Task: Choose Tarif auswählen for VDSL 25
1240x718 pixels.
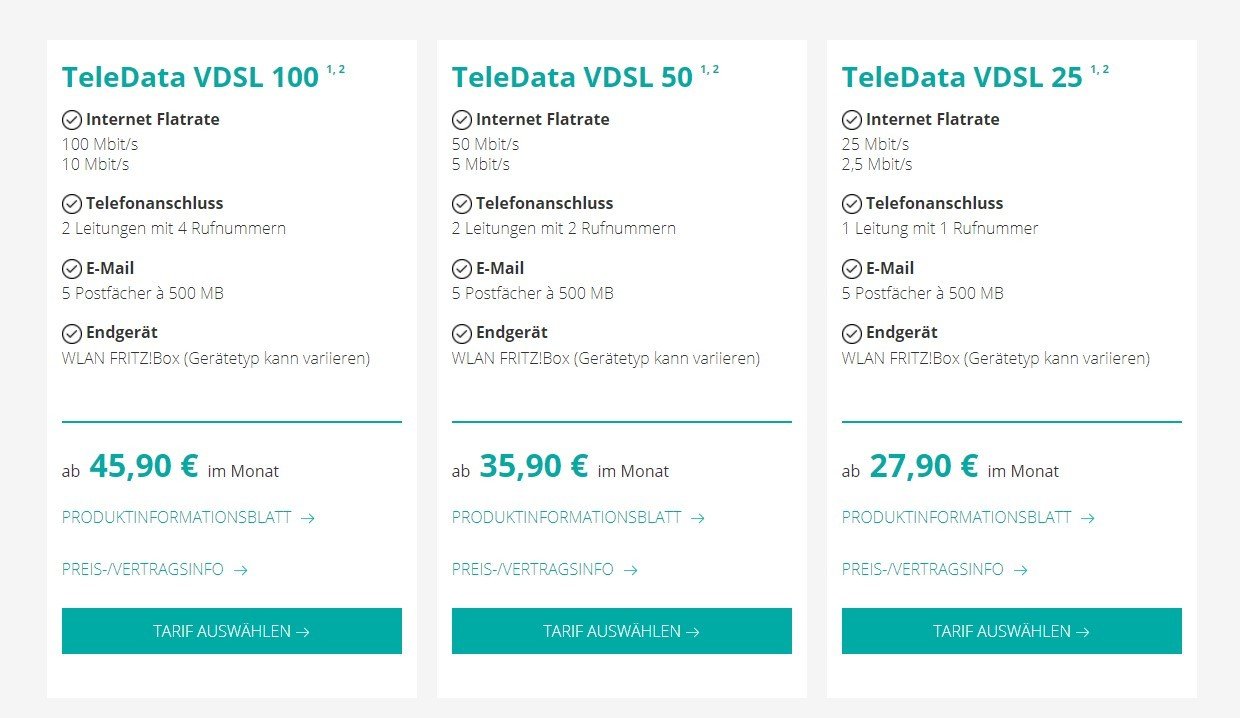Action: point(1012,631)
